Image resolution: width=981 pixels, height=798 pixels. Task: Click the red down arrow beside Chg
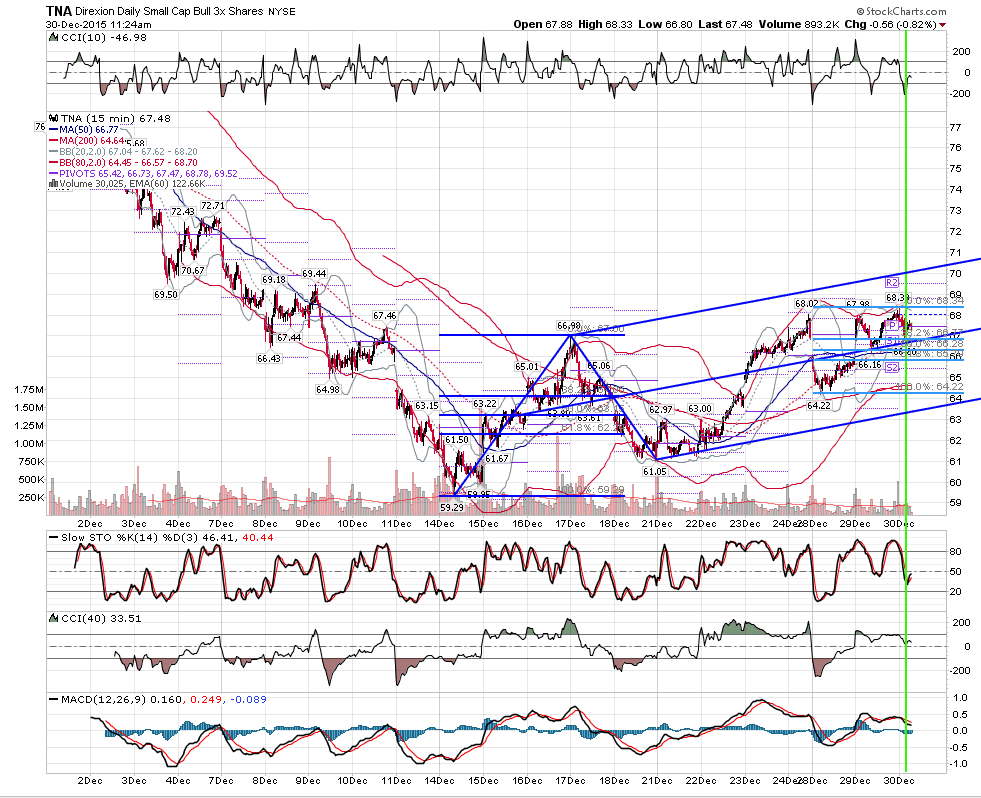click(x=942, y=25)
